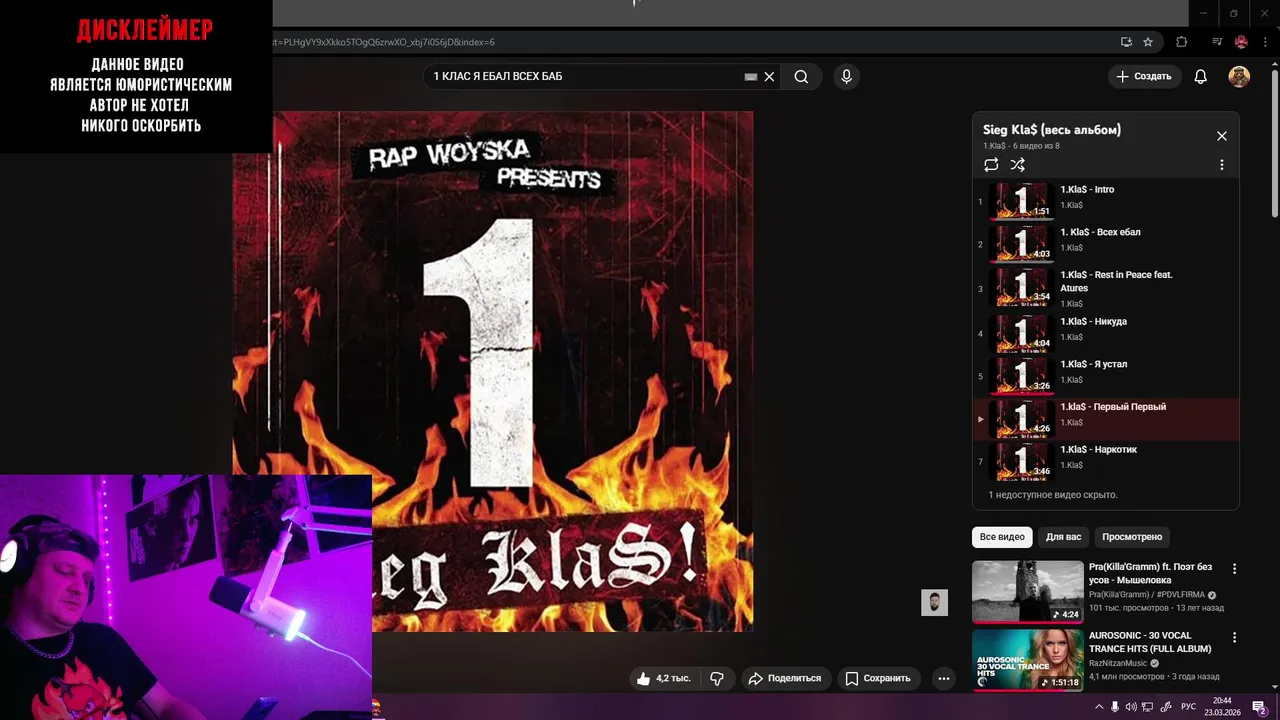
Task: Select 1.Kla$ - Наркотик track
Action: [x=1105, y=461]
